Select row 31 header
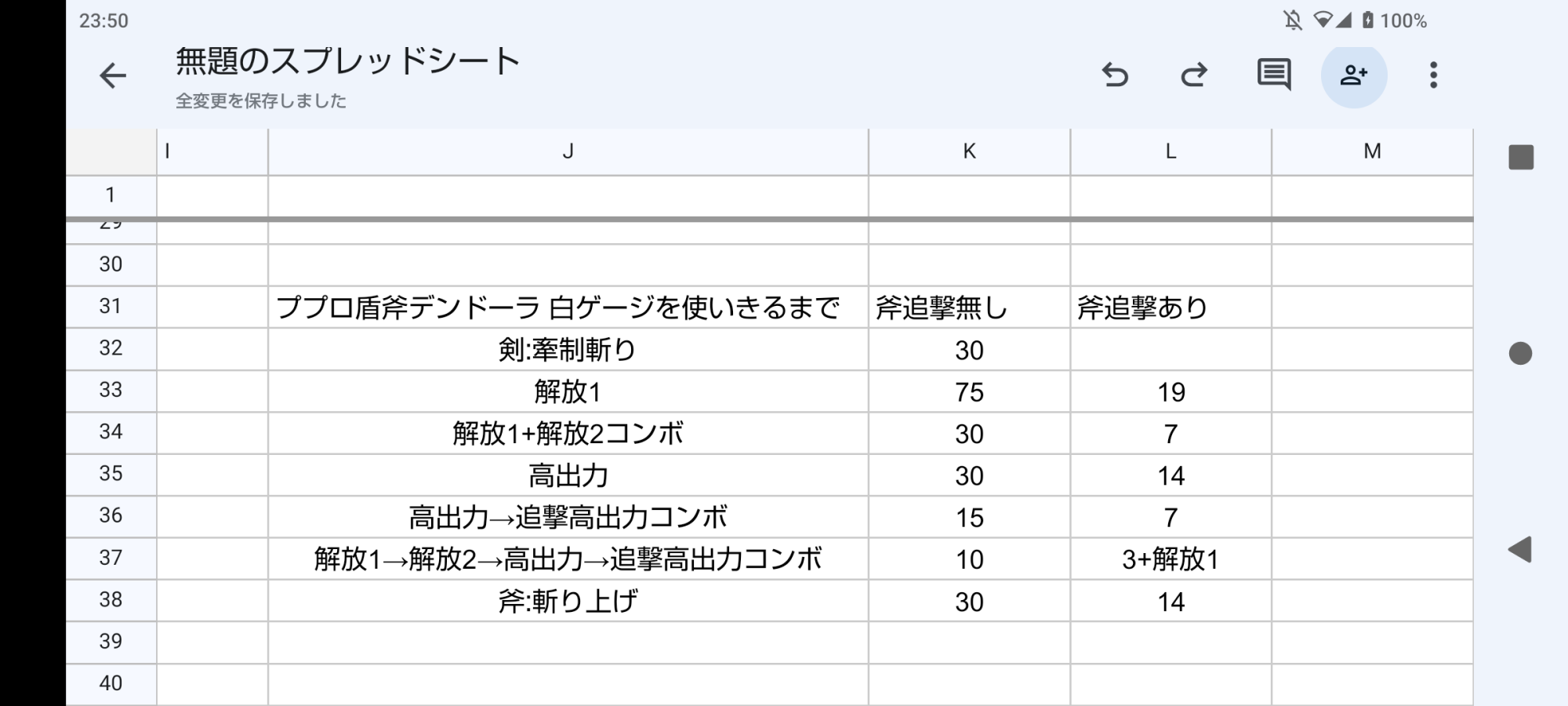The width and height of the screenshot is (1568, 706). (x=111, y=307)
